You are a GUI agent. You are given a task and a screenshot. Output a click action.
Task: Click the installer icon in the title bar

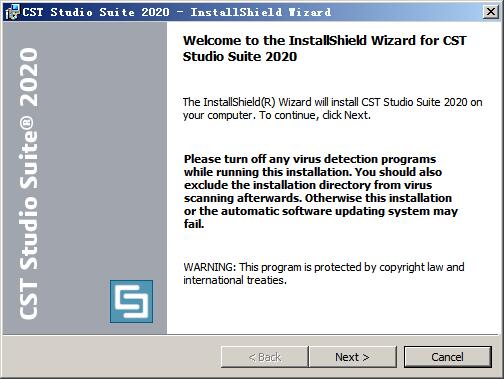coord(12,12)
